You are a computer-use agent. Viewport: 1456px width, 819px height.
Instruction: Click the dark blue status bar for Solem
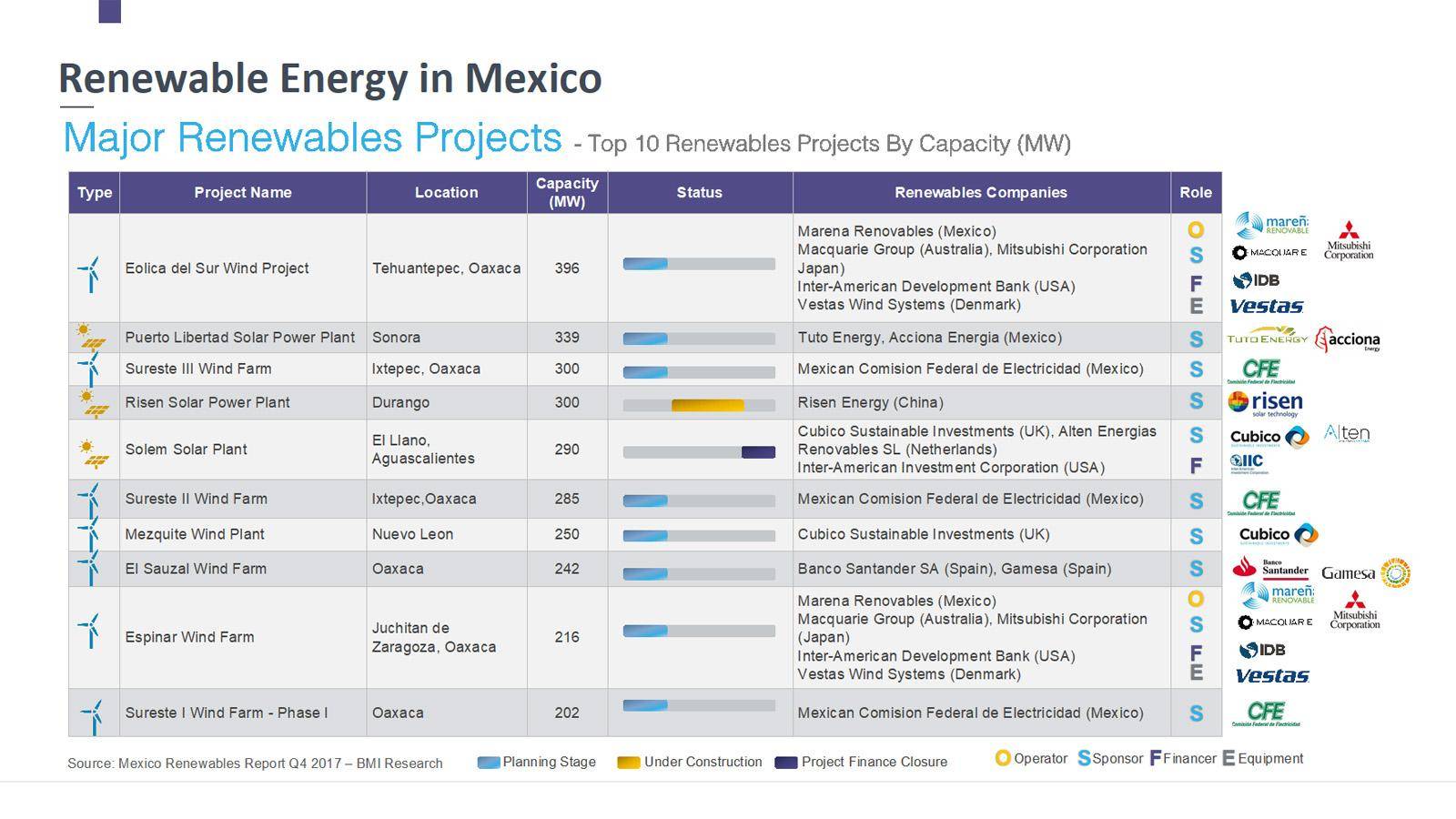coord(758,452)
